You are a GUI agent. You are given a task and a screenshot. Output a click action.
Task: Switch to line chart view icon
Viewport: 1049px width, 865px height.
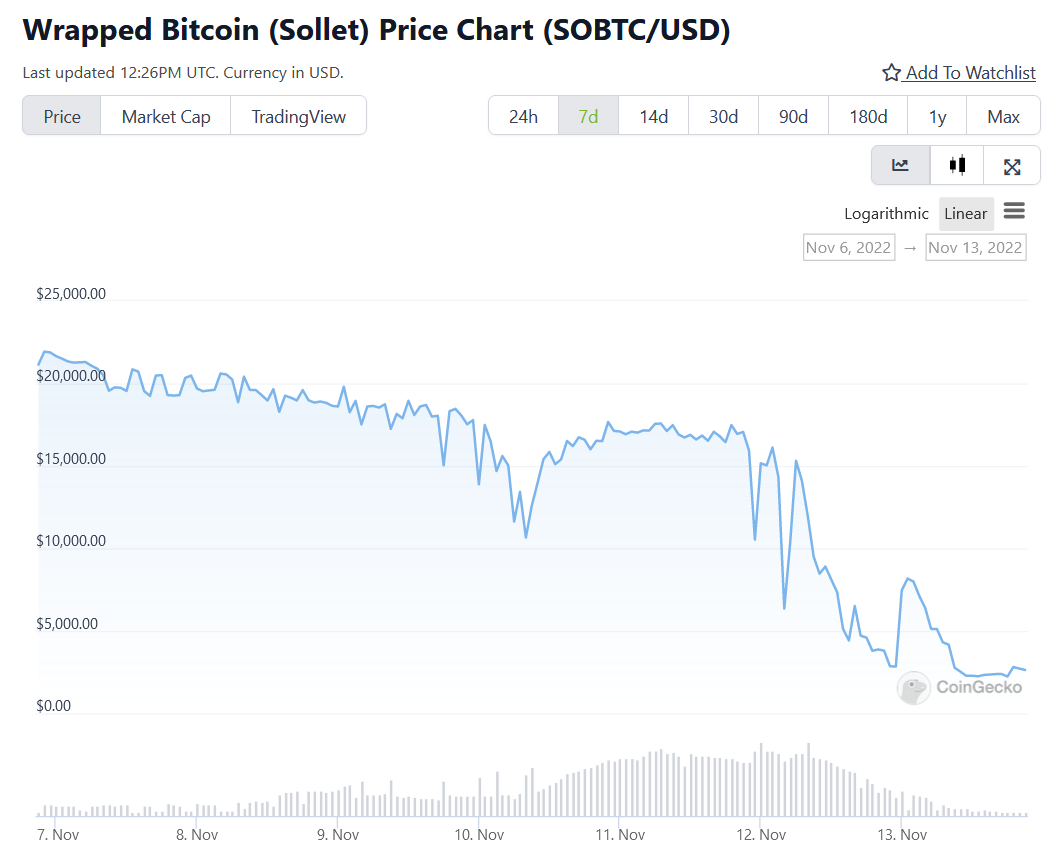(x=900, y=166)
